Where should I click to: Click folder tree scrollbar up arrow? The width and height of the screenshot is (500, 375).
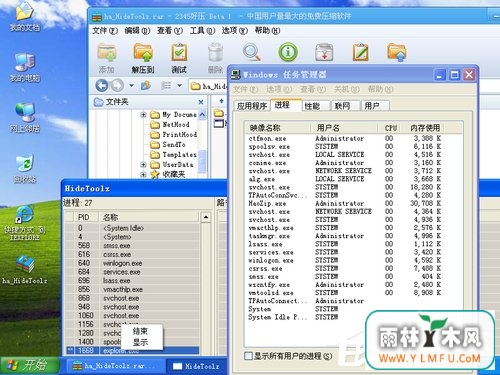point(202,115)
